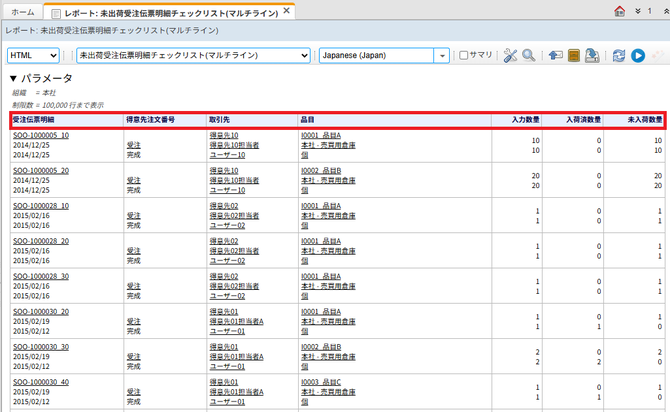Screen dimensions: 670x412
Task: Open order line SOO-1000028_20
Action: (41, 241)
